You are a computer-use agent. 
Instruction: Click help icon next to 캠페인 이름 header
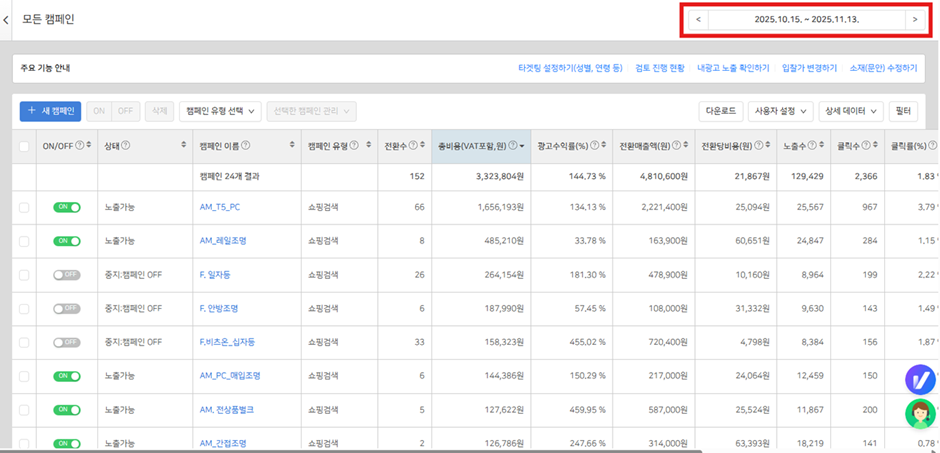point(246,146)
